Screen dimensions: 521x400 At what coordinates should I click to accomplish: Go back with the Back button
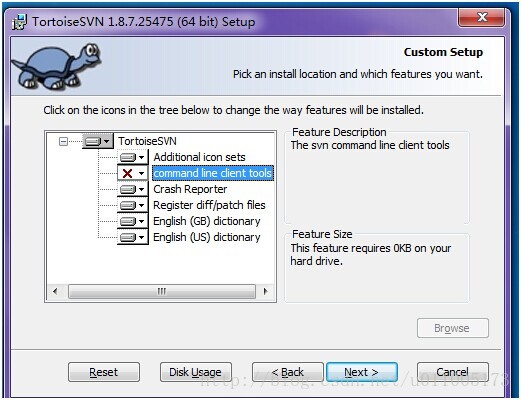click(288, 372)
